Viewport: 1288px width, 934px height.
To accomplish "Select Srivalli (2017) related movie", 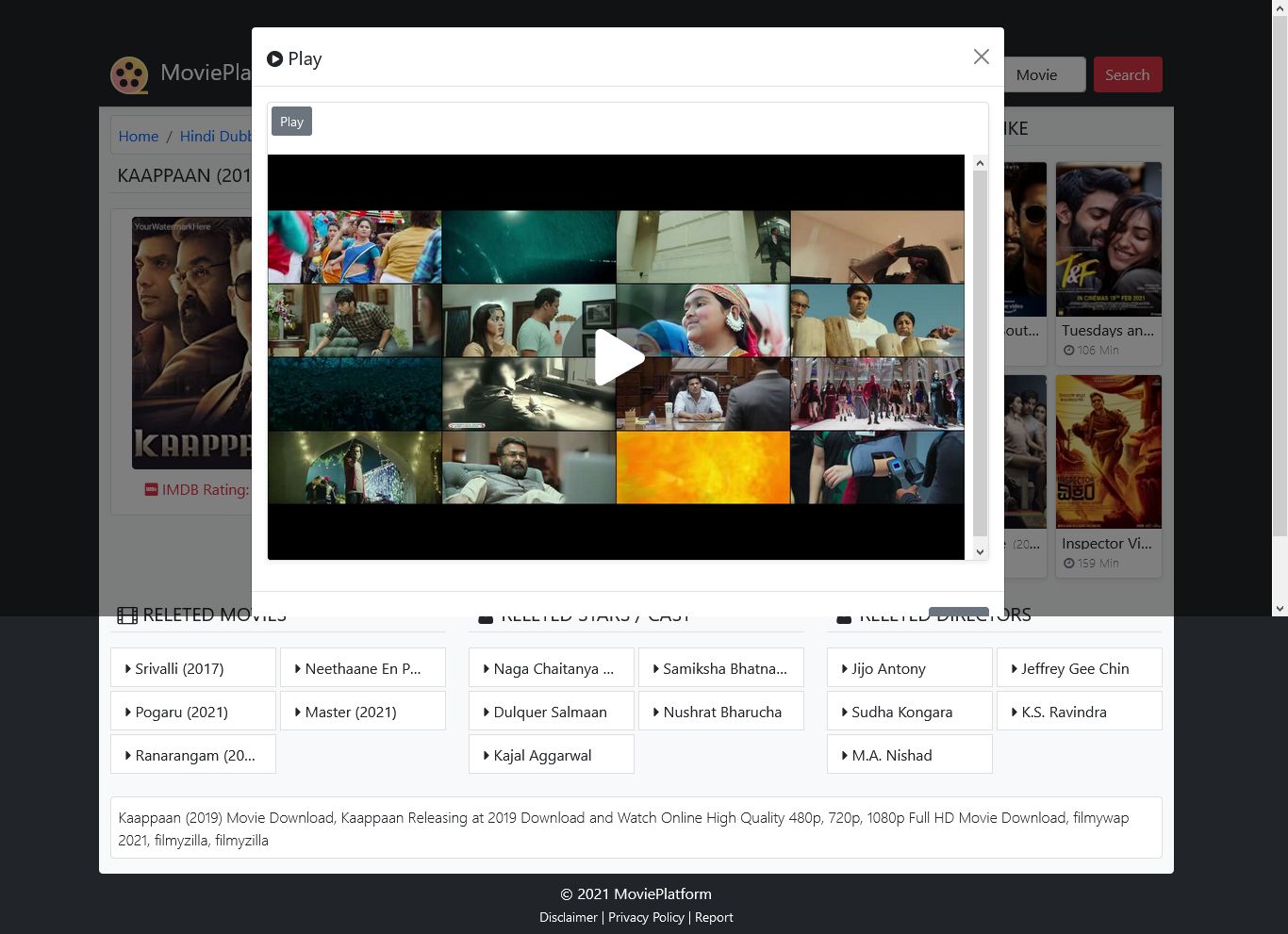I will (x=192, y=668).
